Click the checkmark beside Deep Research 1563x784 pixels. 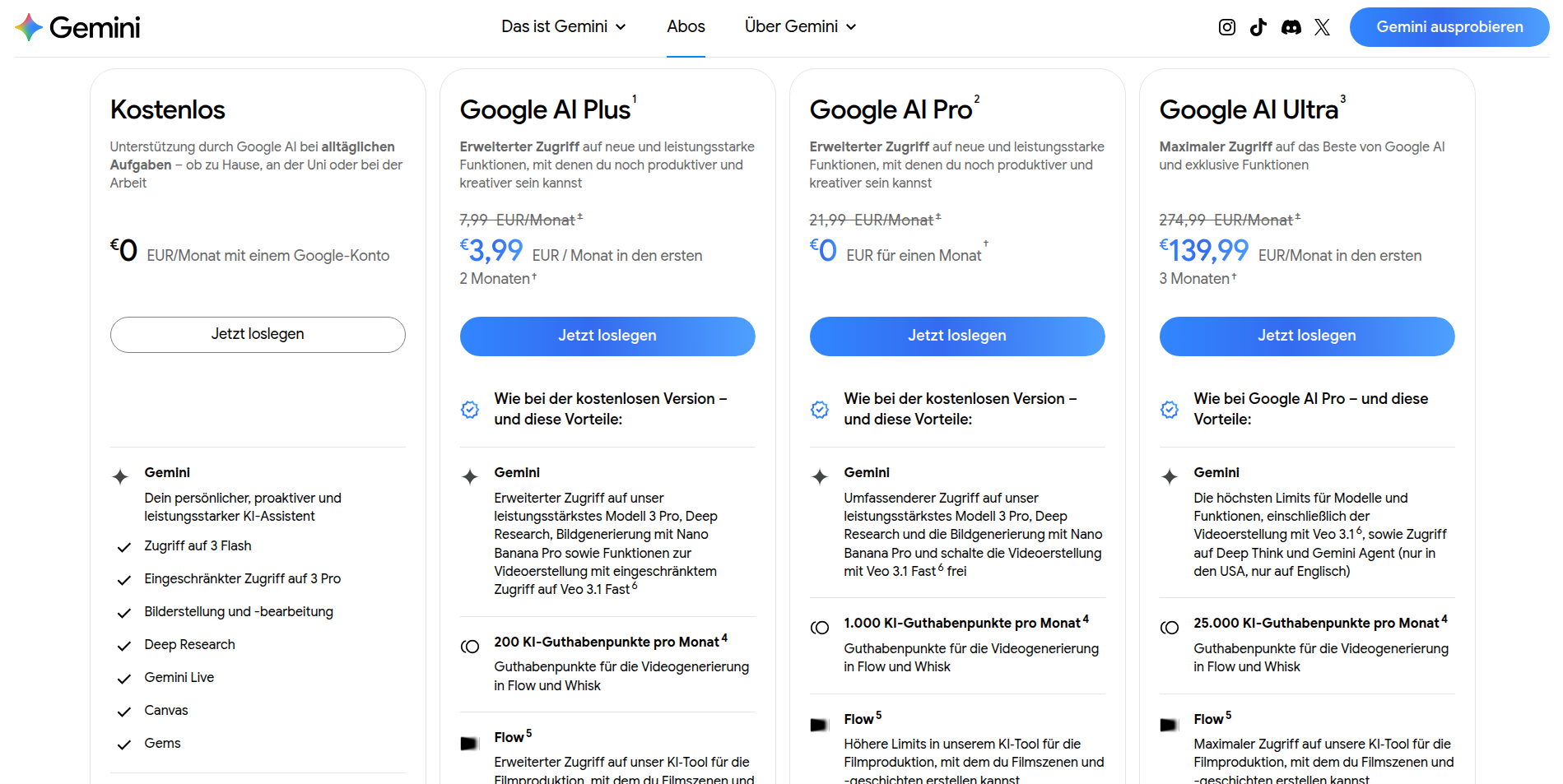124,646
